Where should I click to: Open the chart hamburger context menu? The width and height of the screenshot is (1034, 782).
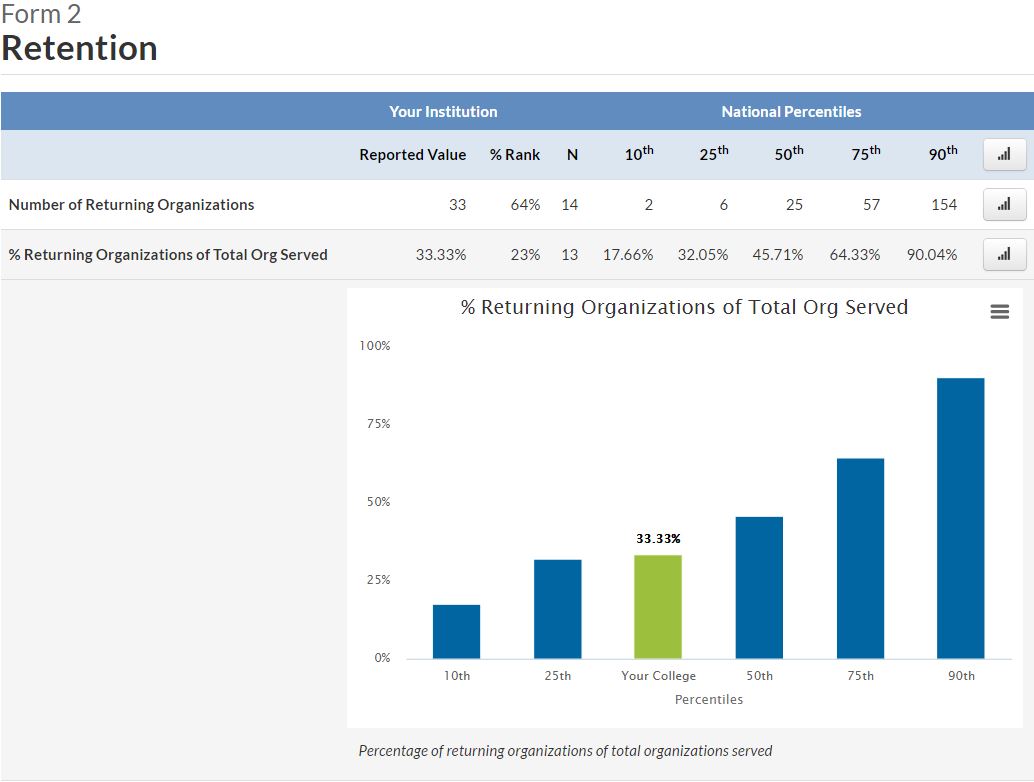click(x=998, y=312)
